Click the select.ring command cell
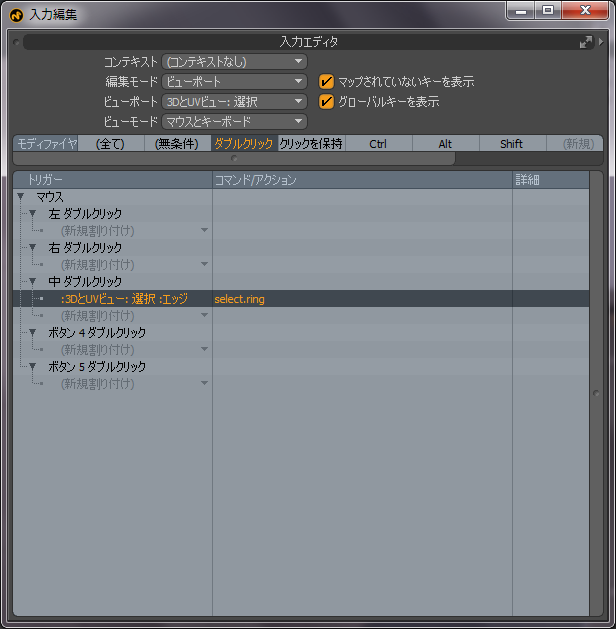Screen dimensions: 616x629 362,299
